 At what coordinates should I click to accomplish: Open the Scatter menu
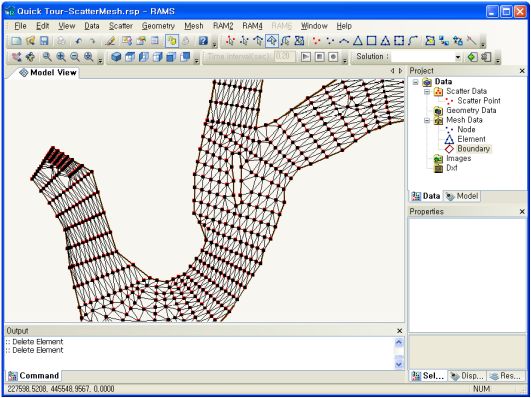click(121, 26)
